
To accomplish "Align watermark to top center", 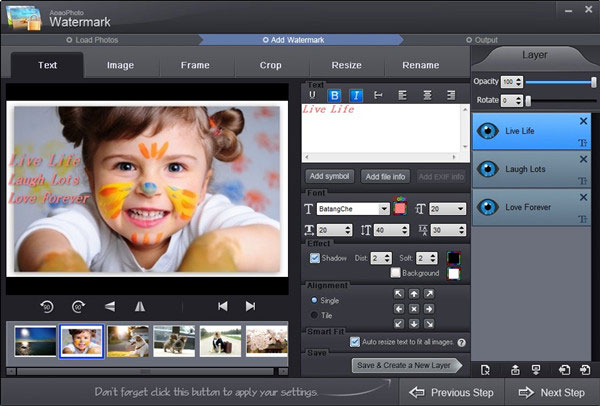I will click(x=414, y=294).
